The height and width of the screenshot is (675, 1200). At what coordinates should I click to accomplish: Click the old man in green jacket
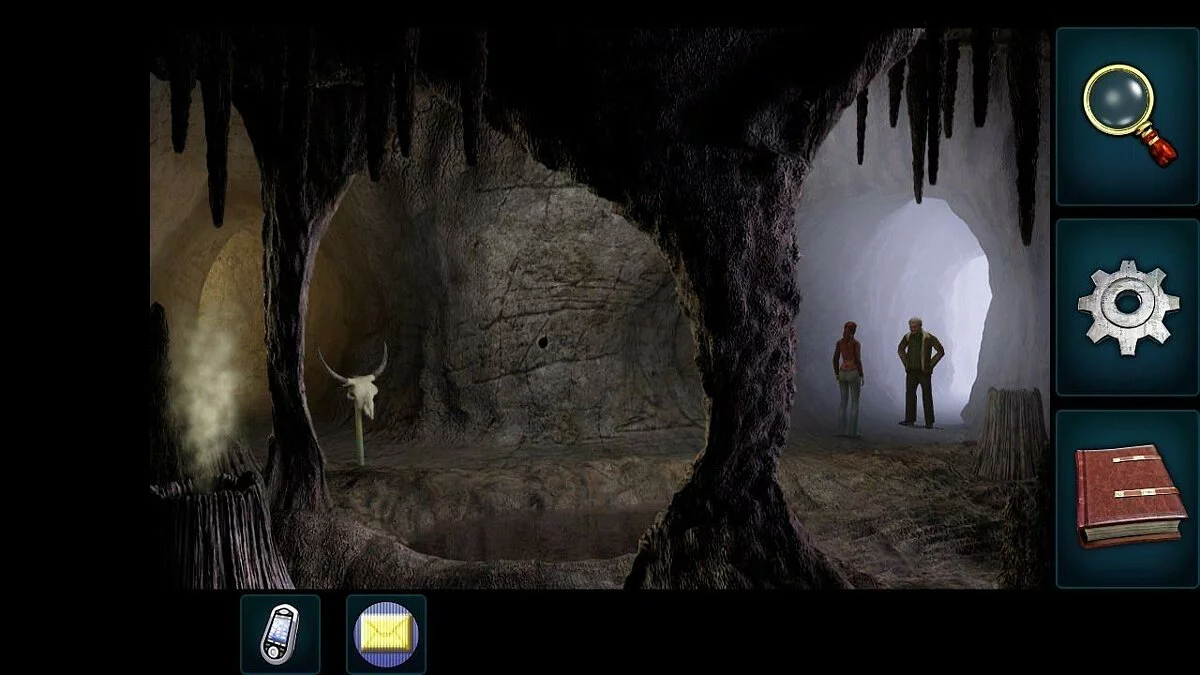pos(919,372)
